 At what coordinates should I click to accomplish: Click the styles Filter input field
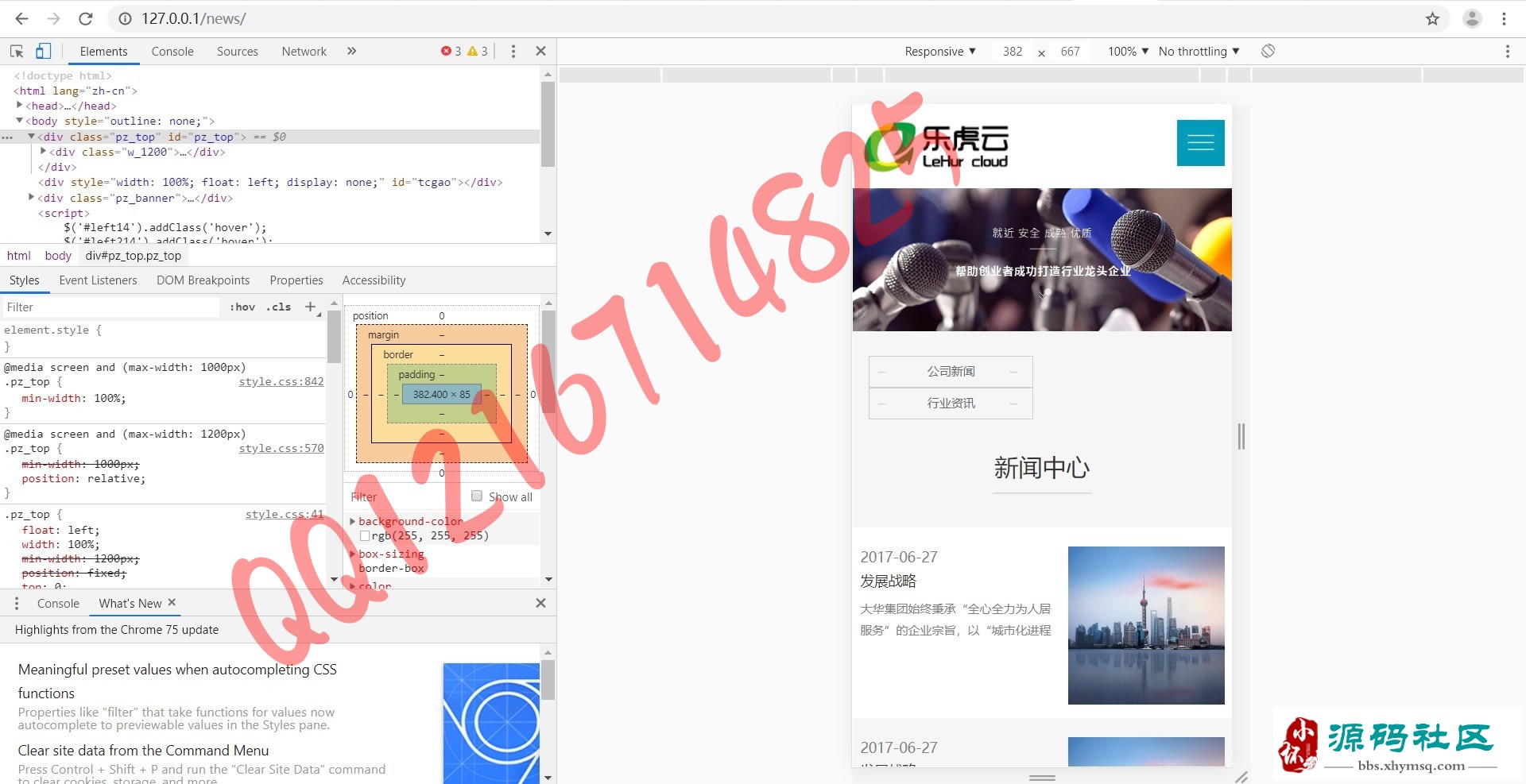[x=111, y=307]
